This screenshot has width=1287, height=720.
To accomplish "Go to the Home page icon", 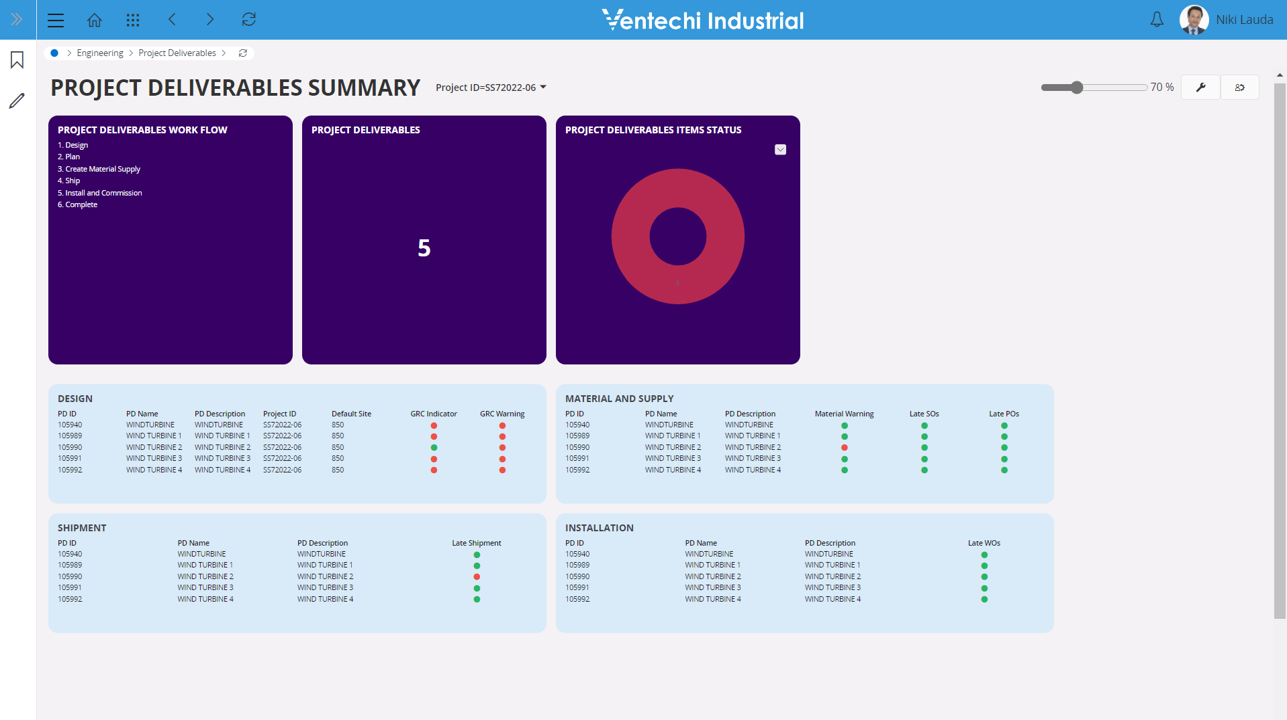I will [x=94, y=20].
